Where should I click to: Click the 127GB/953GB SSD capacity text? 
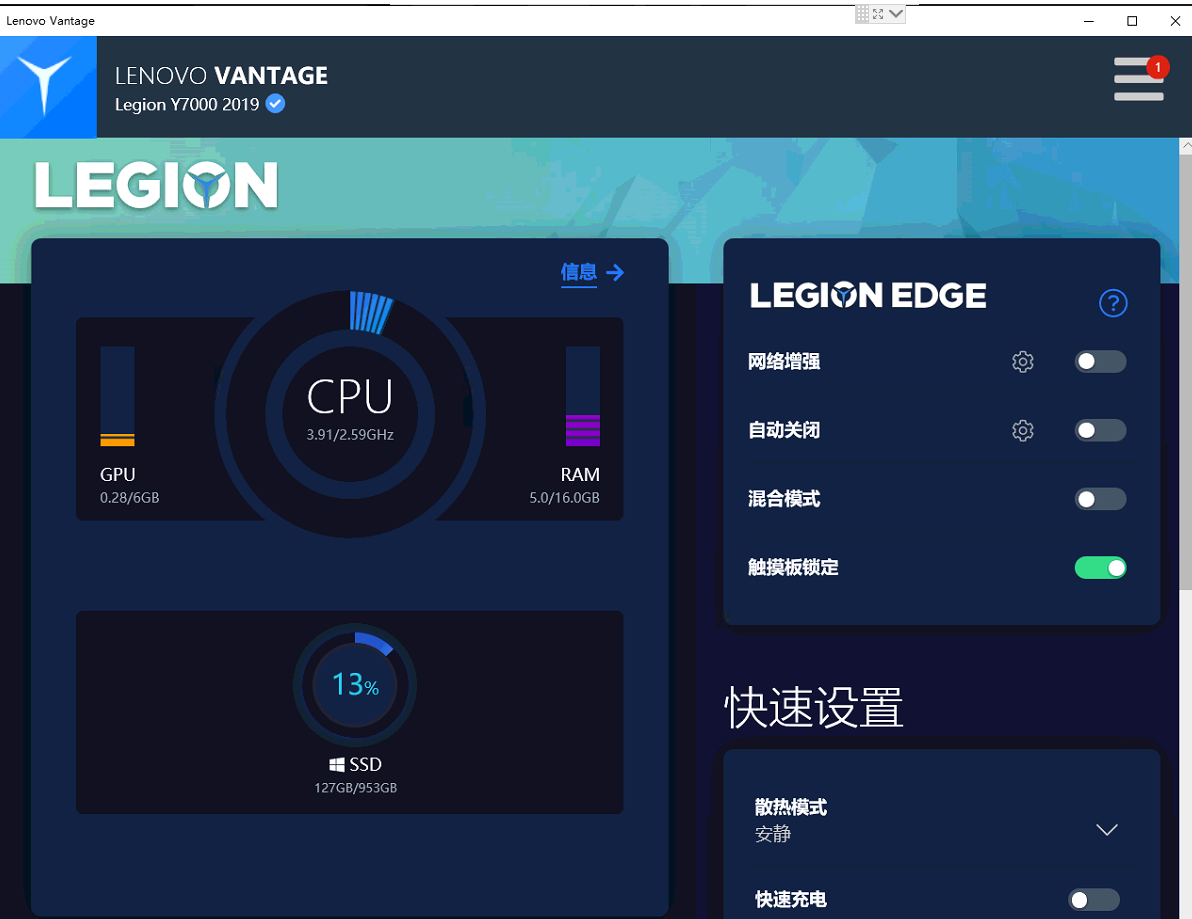point(355,788)
